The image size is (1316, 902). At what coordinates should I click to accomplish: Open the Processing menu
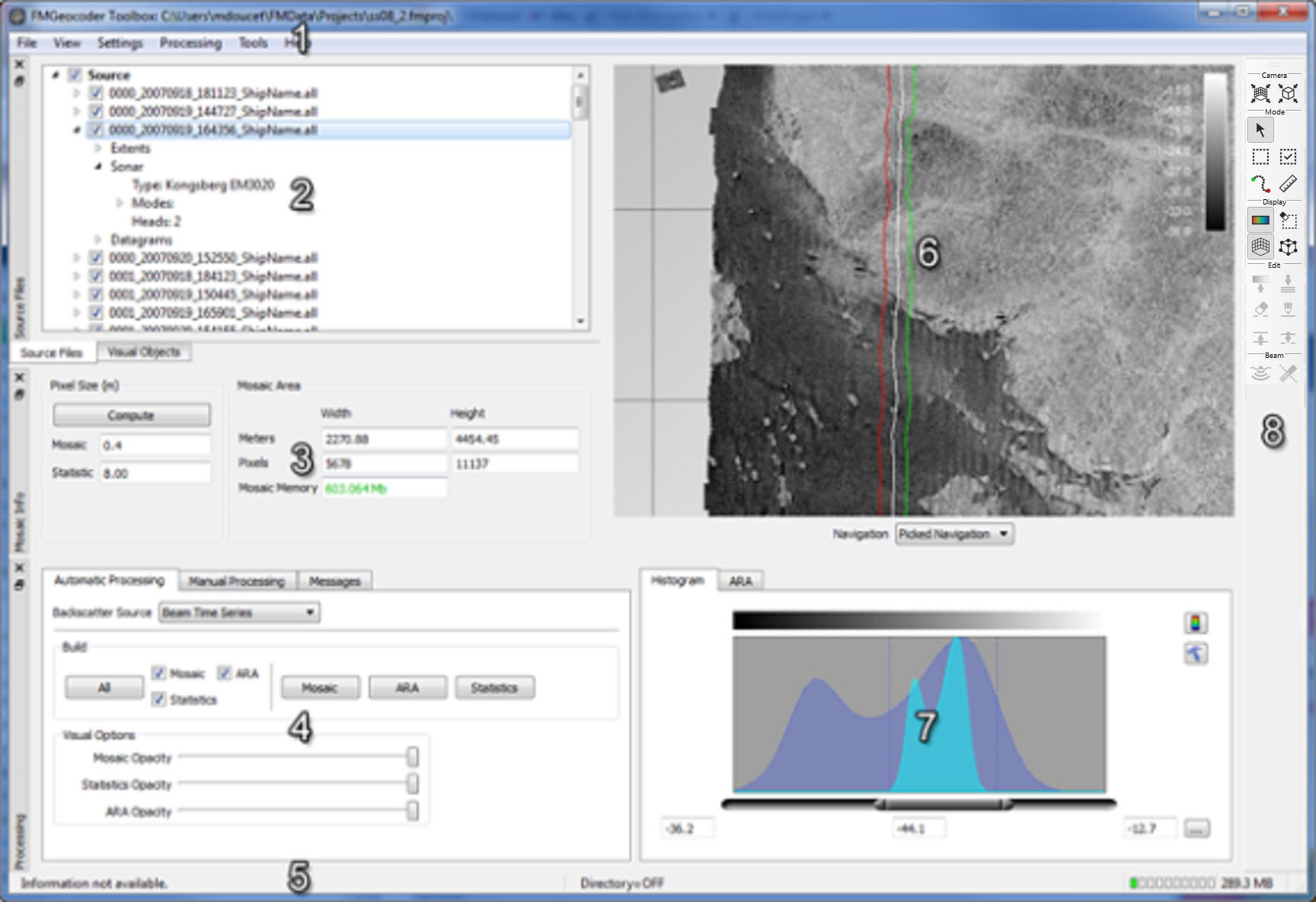[190, 43]
